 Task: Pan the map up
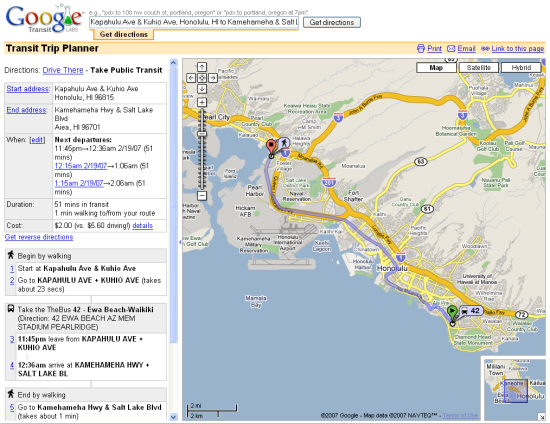pos(202,67)
